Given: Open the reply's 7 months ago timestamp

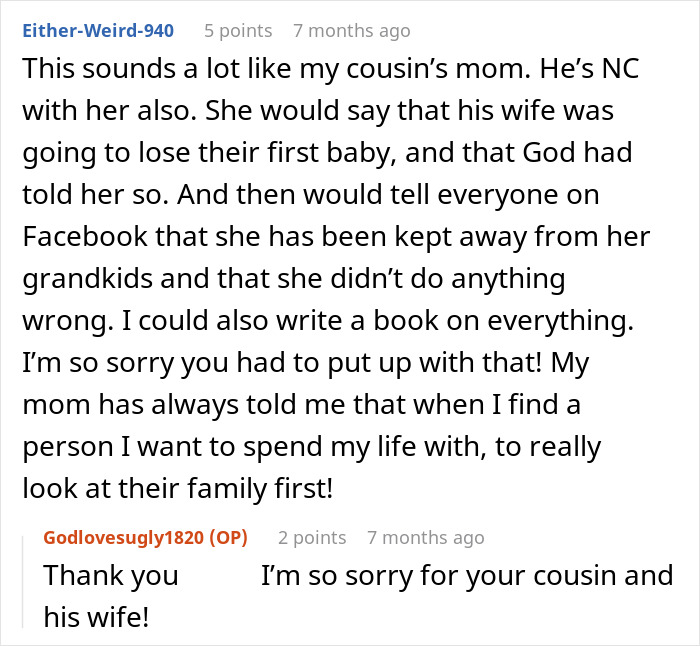Looking at the screenshot, I should click(x=425, y=538).
